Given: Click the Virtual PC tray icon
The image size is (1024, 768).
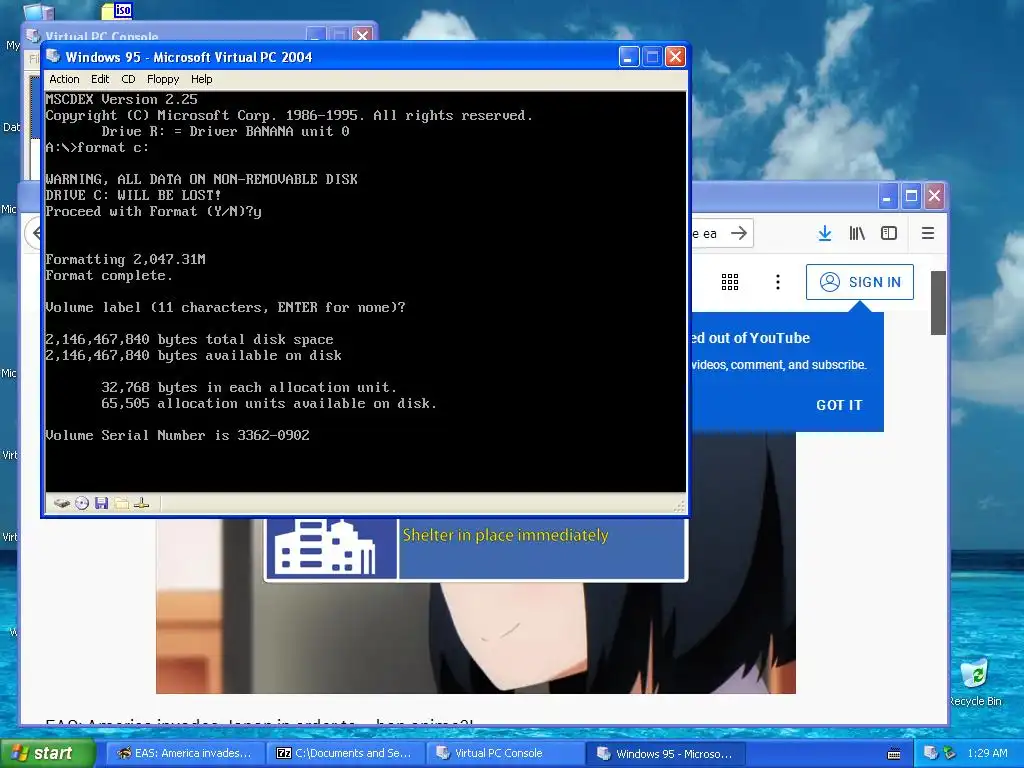Looking at the screenshot, I should tap(930, 753).
